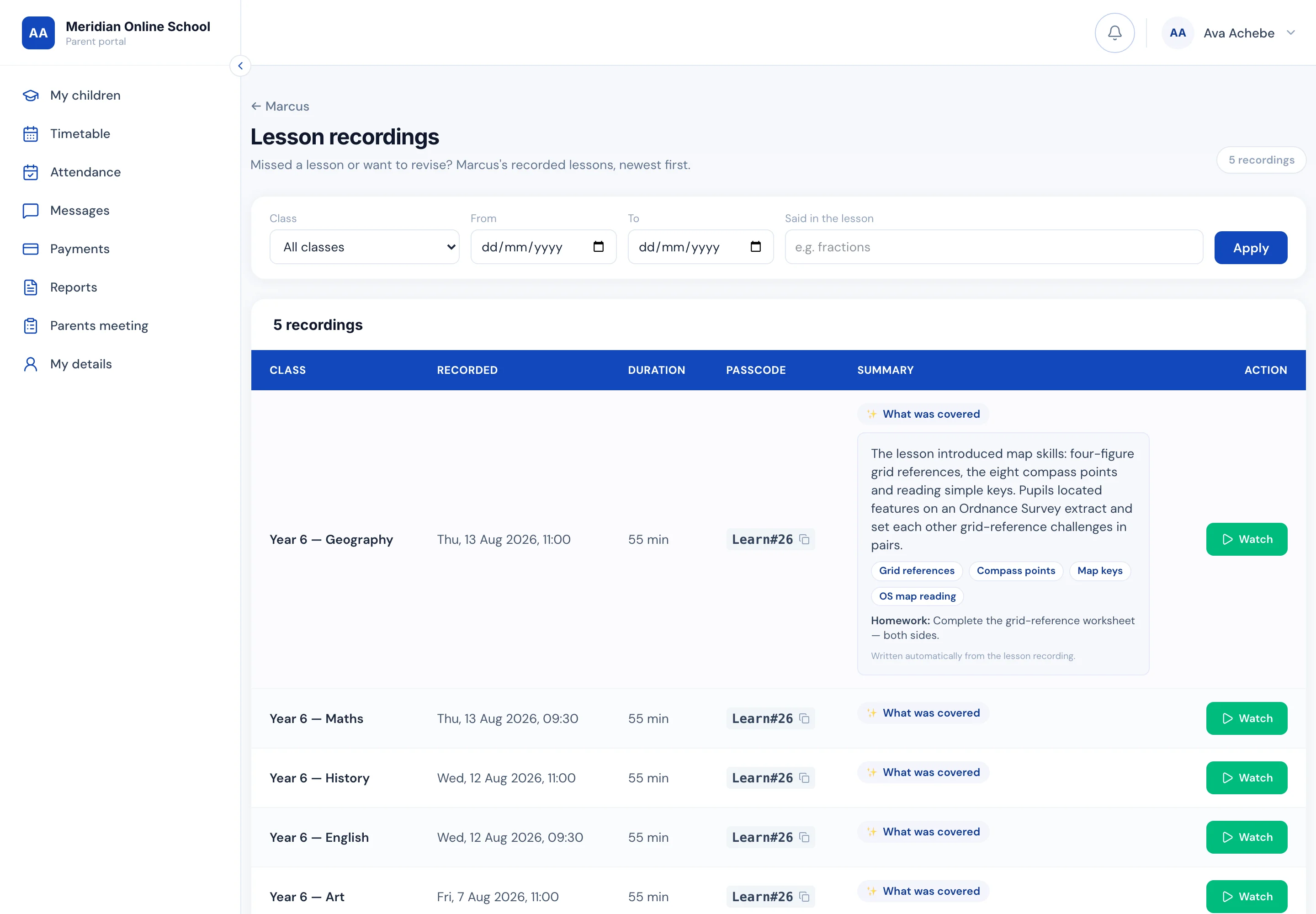Select the Map keys topic tag
Viewport: 1316px width, 914px height.
[x=1099, y=570]
